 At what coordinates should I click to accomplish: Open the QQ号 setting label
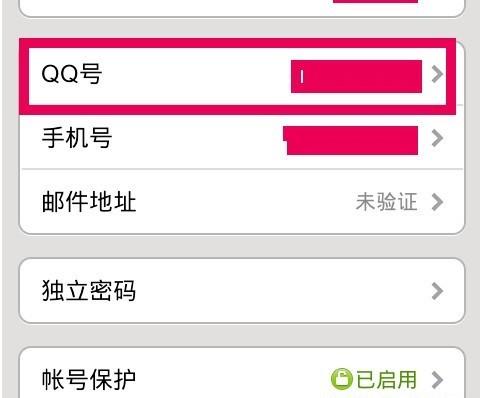tap(71, 74)
